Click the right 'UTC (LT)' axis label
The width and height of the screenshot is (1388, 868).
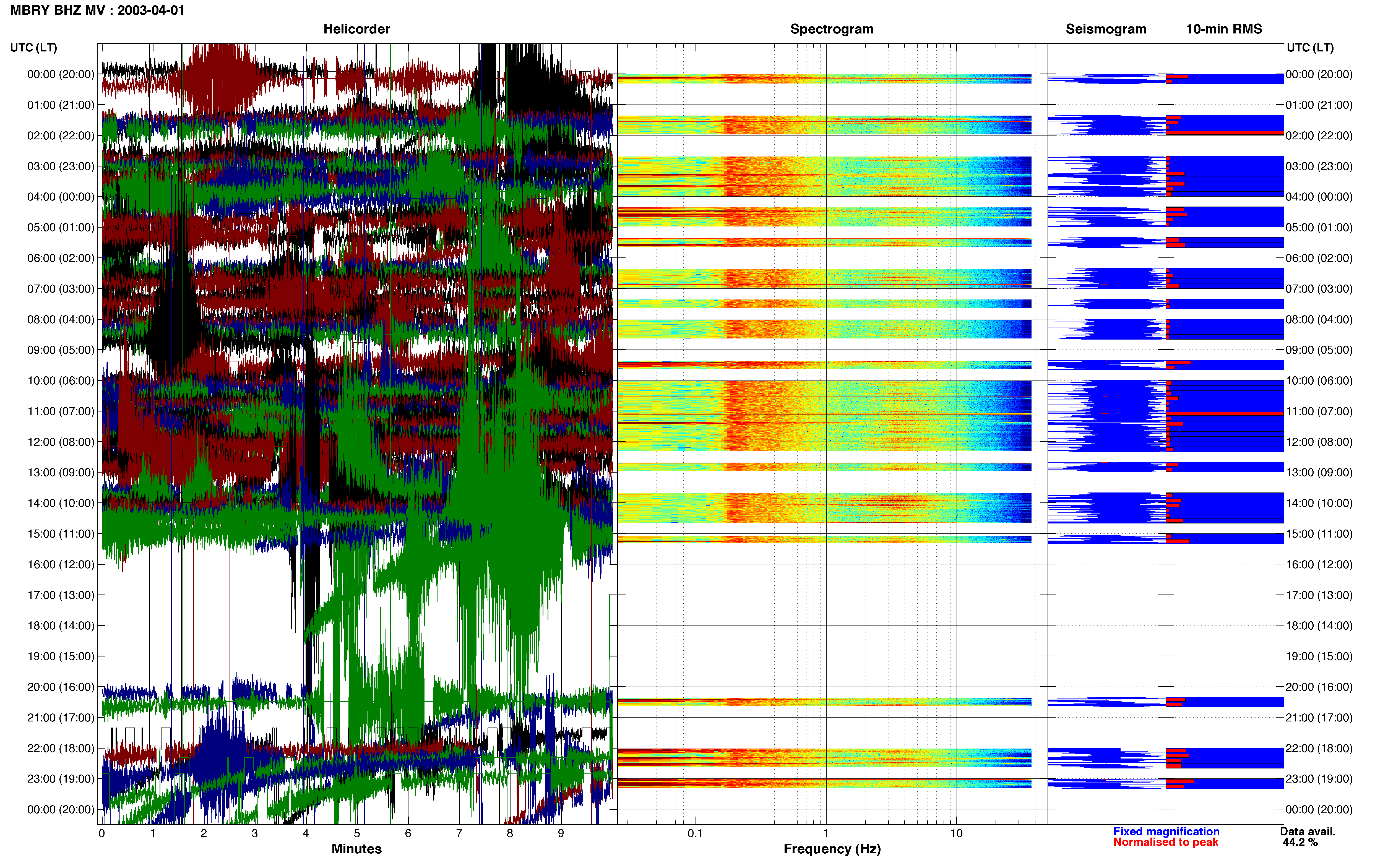point(1310,48)
